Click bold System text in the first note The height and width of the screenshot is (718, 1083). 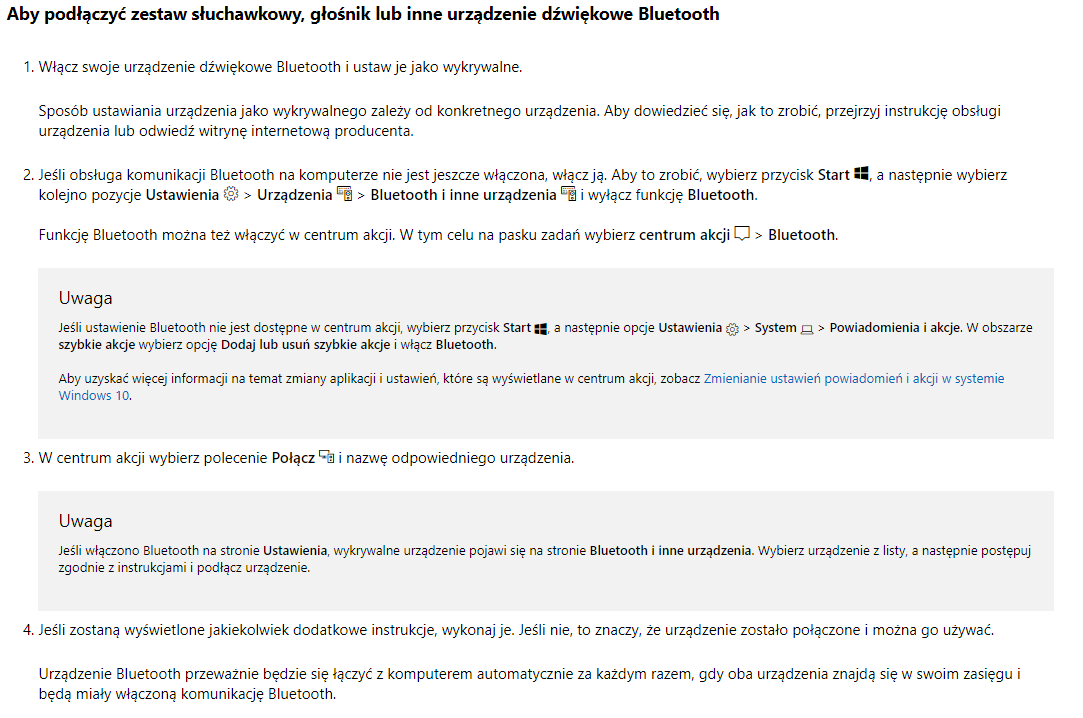[776, 328]
